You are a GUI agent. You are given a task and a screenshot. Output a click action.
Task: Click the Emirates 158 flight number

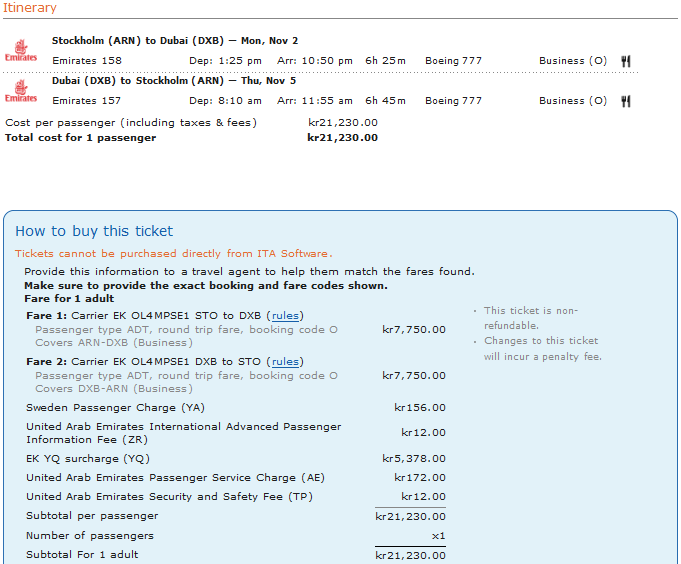87,61
